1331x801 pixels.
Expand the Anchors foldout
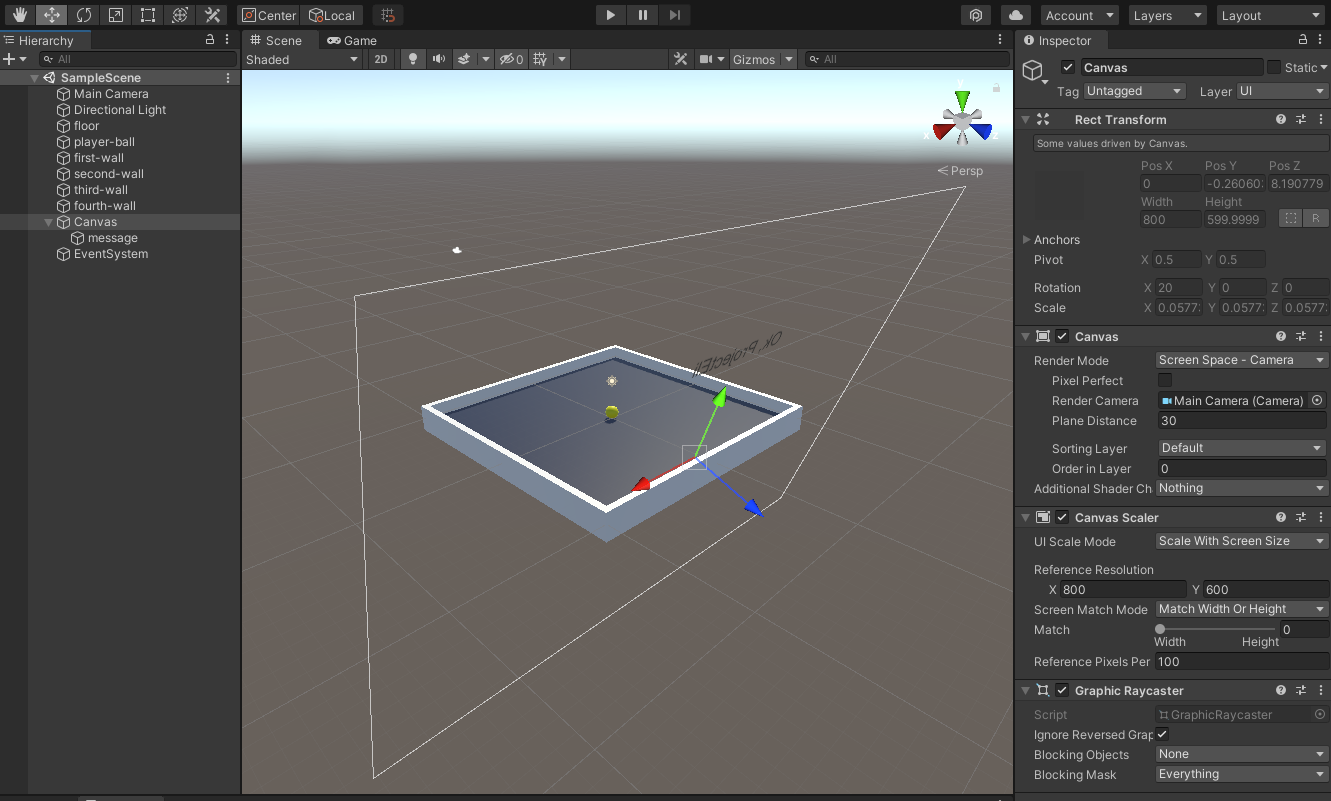tap(1027, 240)
